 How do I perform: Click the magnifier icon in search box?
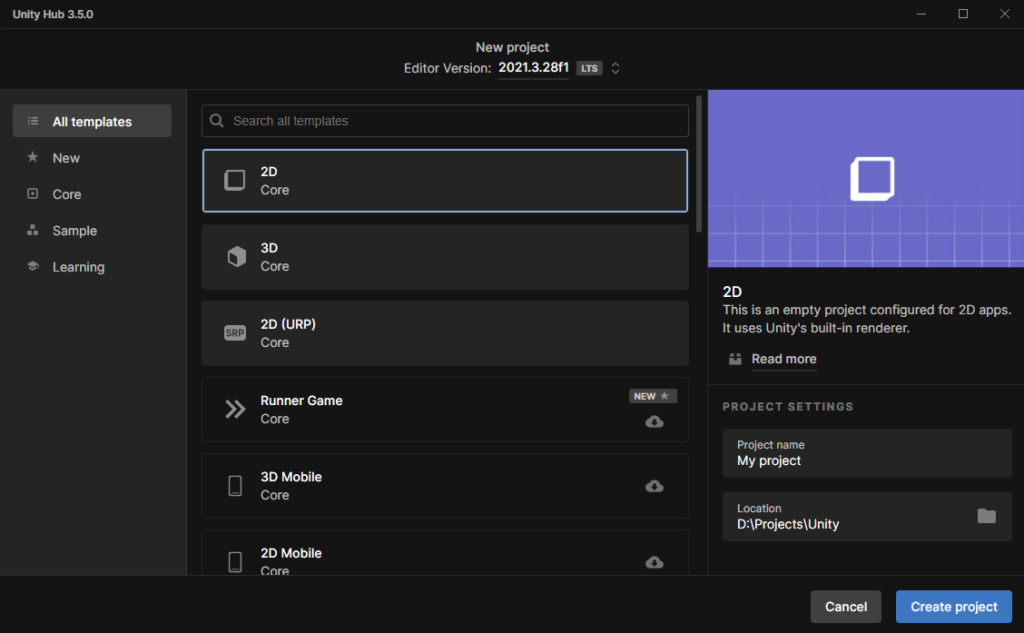[x=217, y=121]
